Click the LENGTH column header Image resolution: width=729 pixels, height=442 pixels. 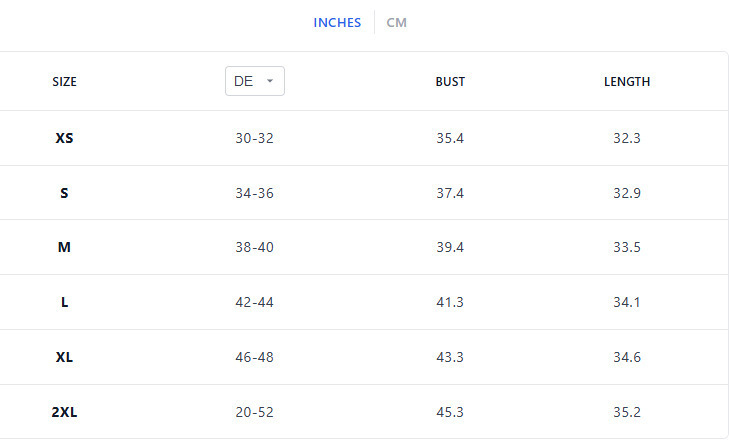pyautogui.click(x=627, y=82)
